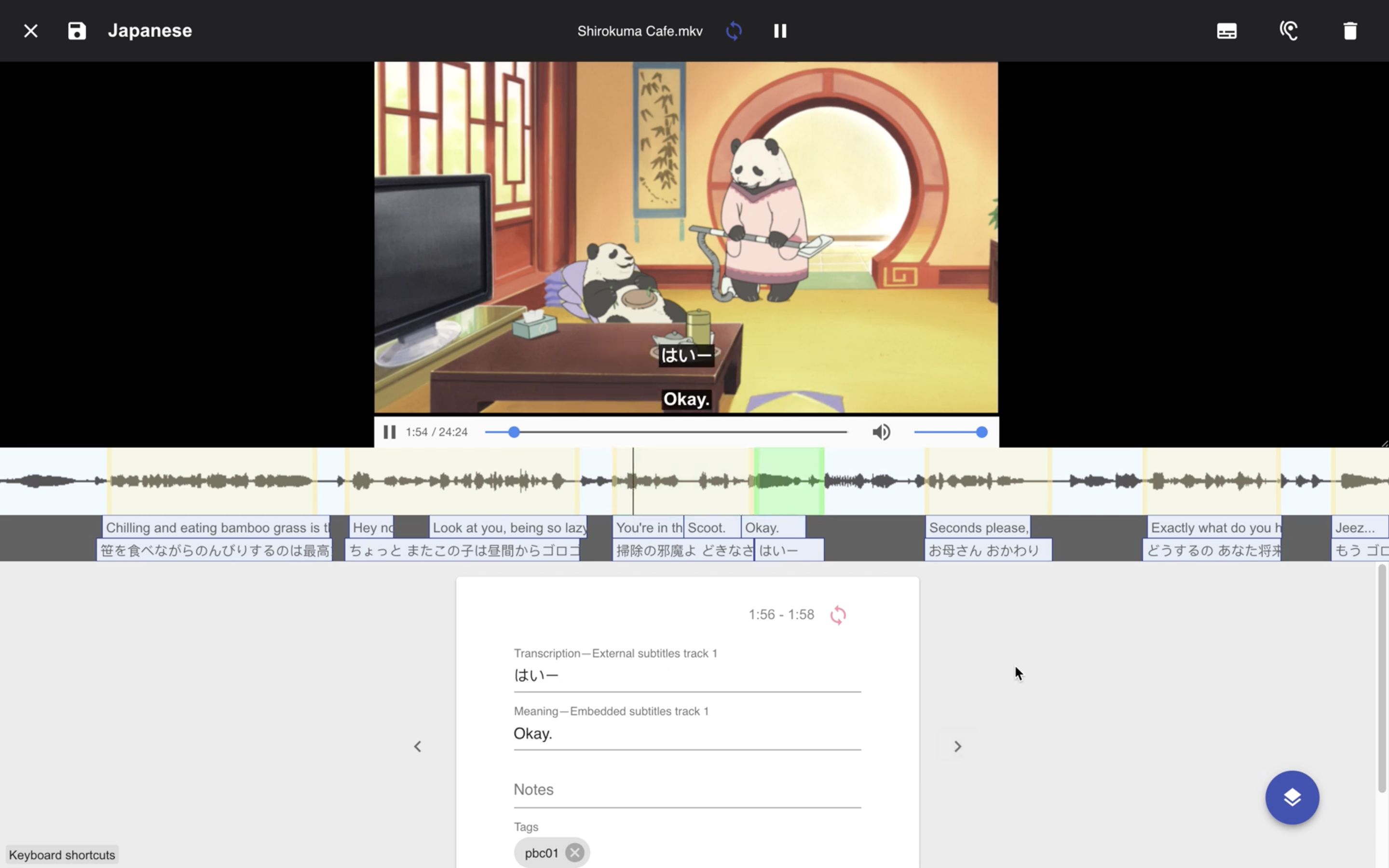Click the subtitle/caption display icon
1389x868 pixels.
[x=1226, y=30]
